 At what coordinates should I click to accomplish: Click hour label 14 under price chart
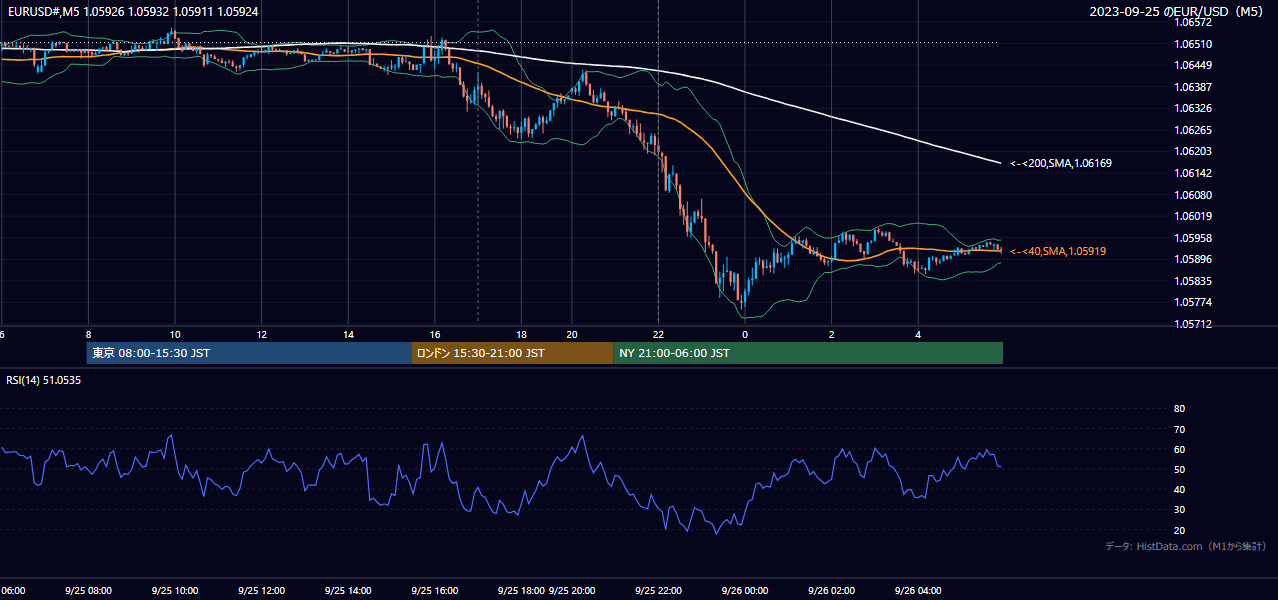(348, 334)
